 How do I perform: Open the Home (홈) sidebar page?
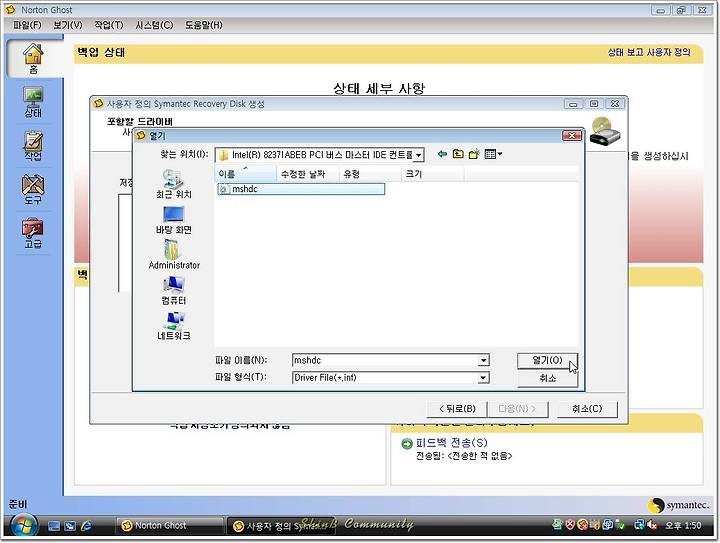pos(33,58)
